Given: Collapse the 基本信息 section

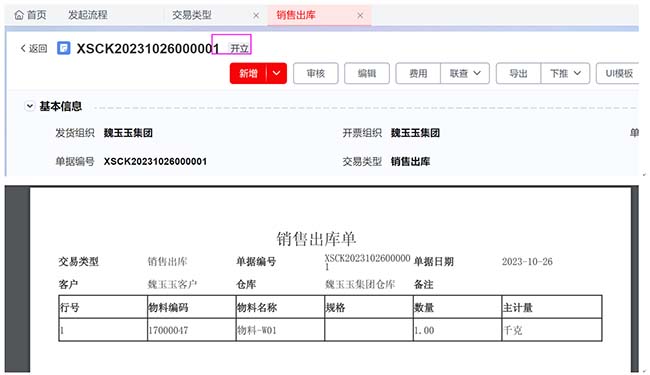Looking at the screenshot, I should (29, 106).
